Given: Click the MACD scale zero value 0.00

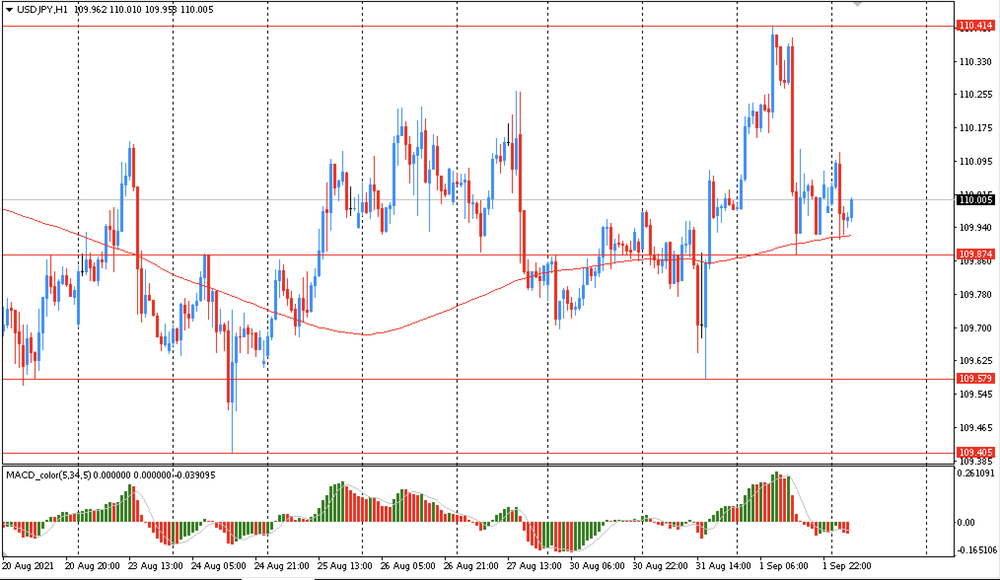Looking at the screenshot, I should click(x=966, y=523).
